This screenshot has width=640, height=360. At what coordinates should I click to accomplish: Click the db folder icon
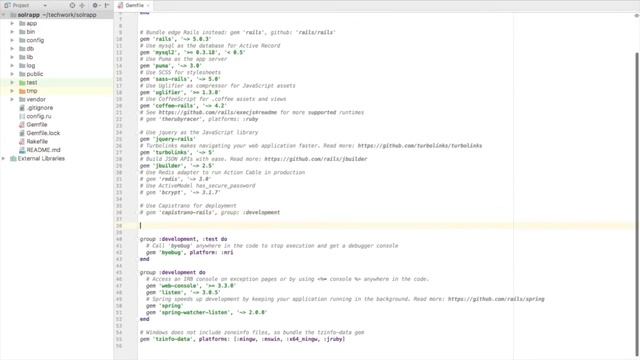22,49
